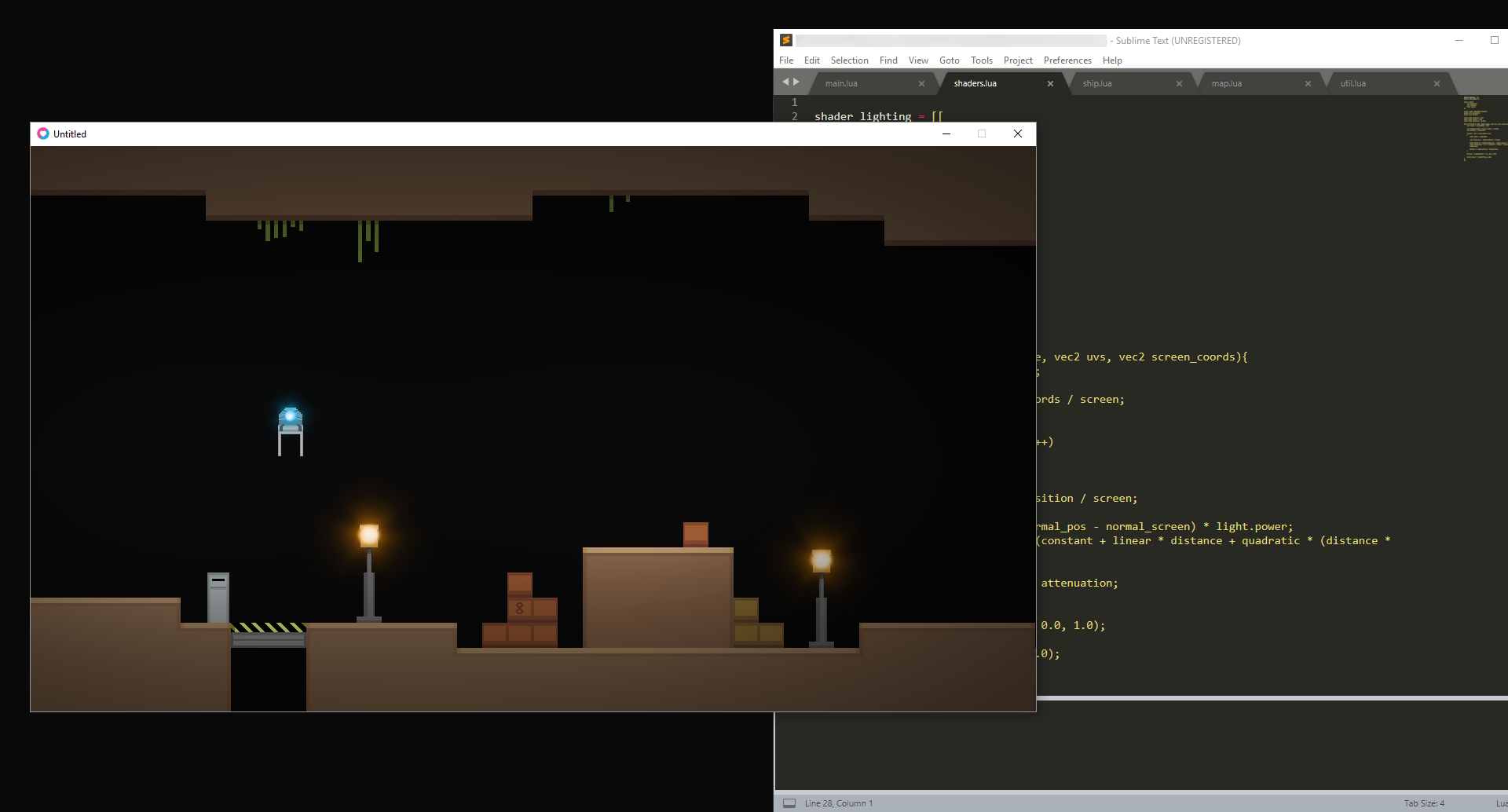Switch to the map.lua tab

[1226, 84]
